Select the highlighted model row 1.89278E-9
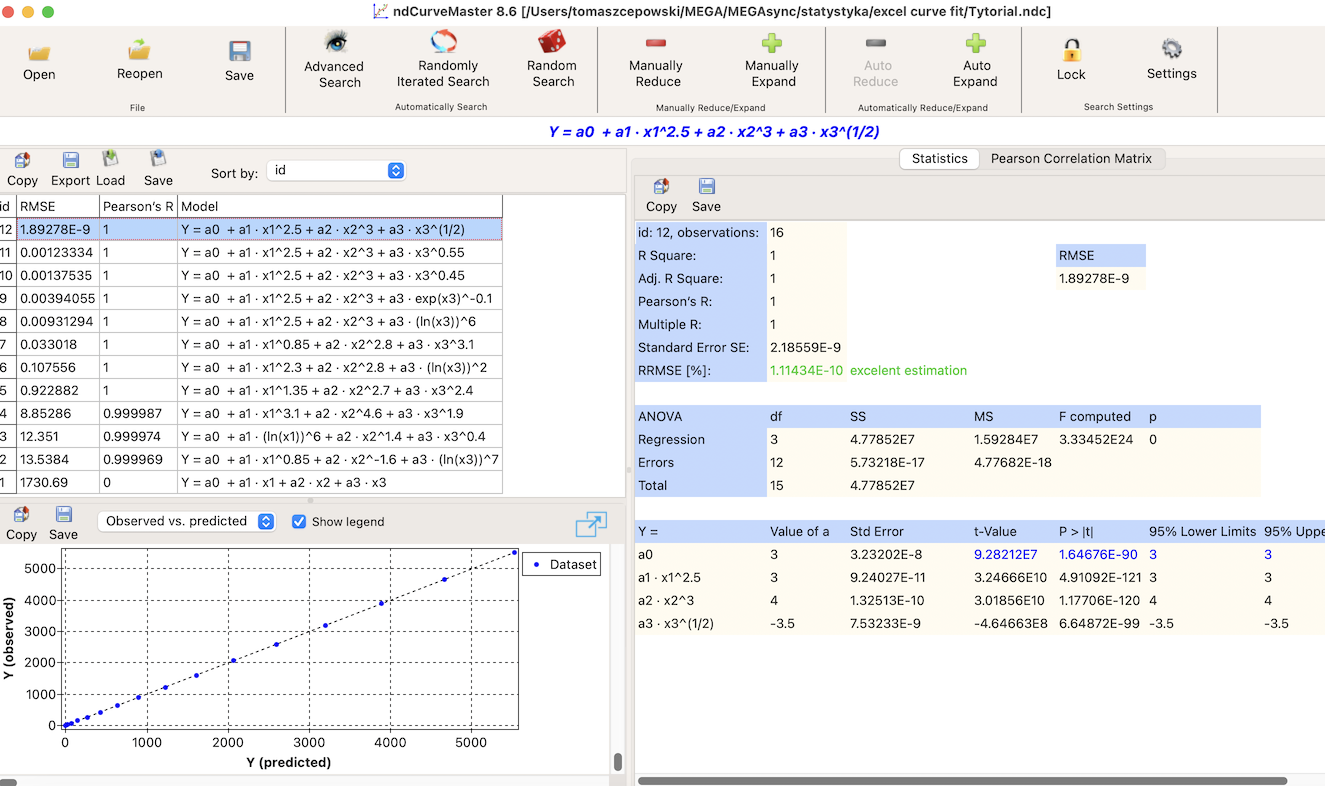Image resolution: width=1325 pixels, height=786 pixels. [x=250, y=230]
